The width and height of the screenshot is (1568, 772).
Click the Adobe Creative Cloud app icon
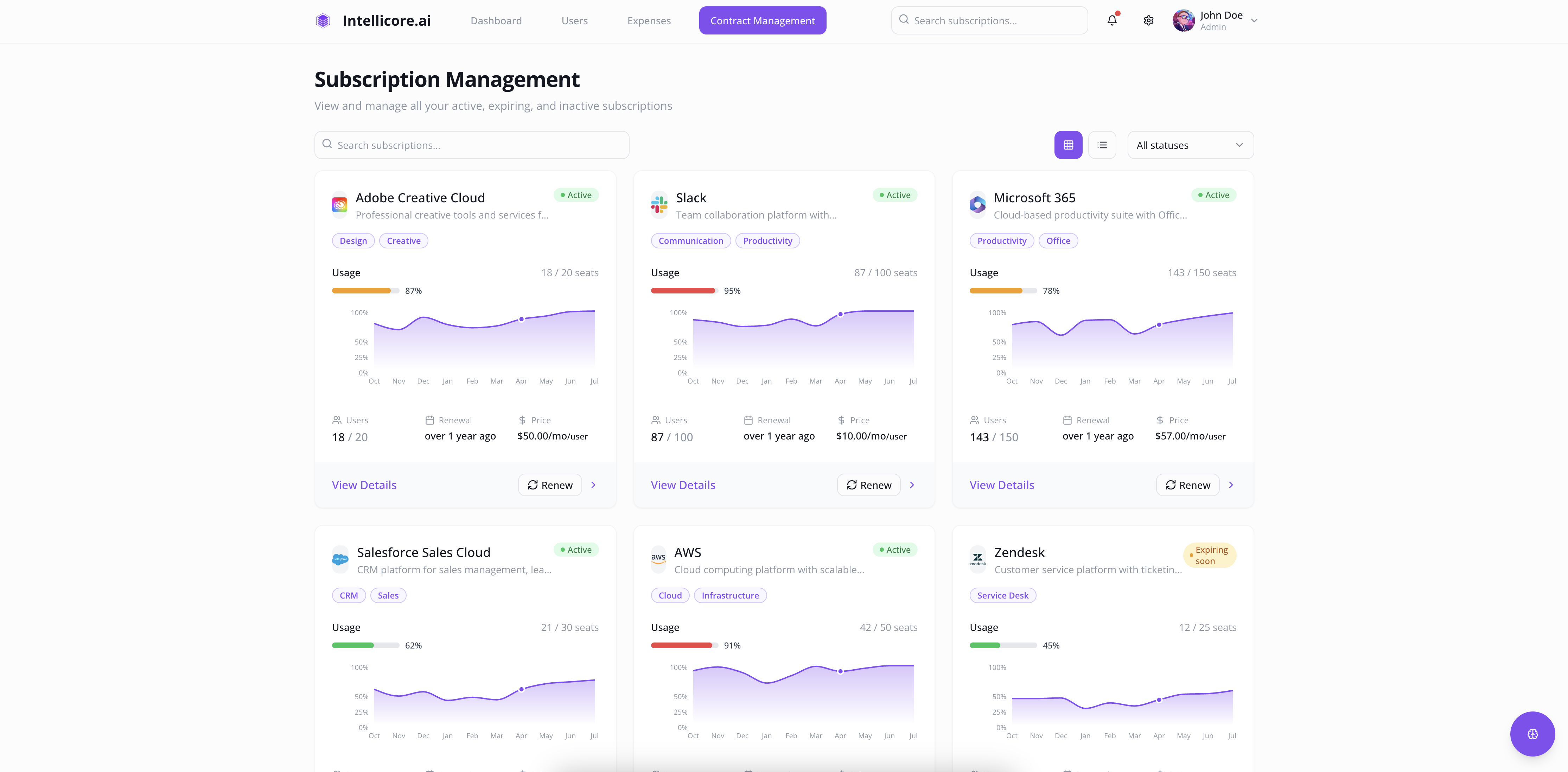coord(340,205)
